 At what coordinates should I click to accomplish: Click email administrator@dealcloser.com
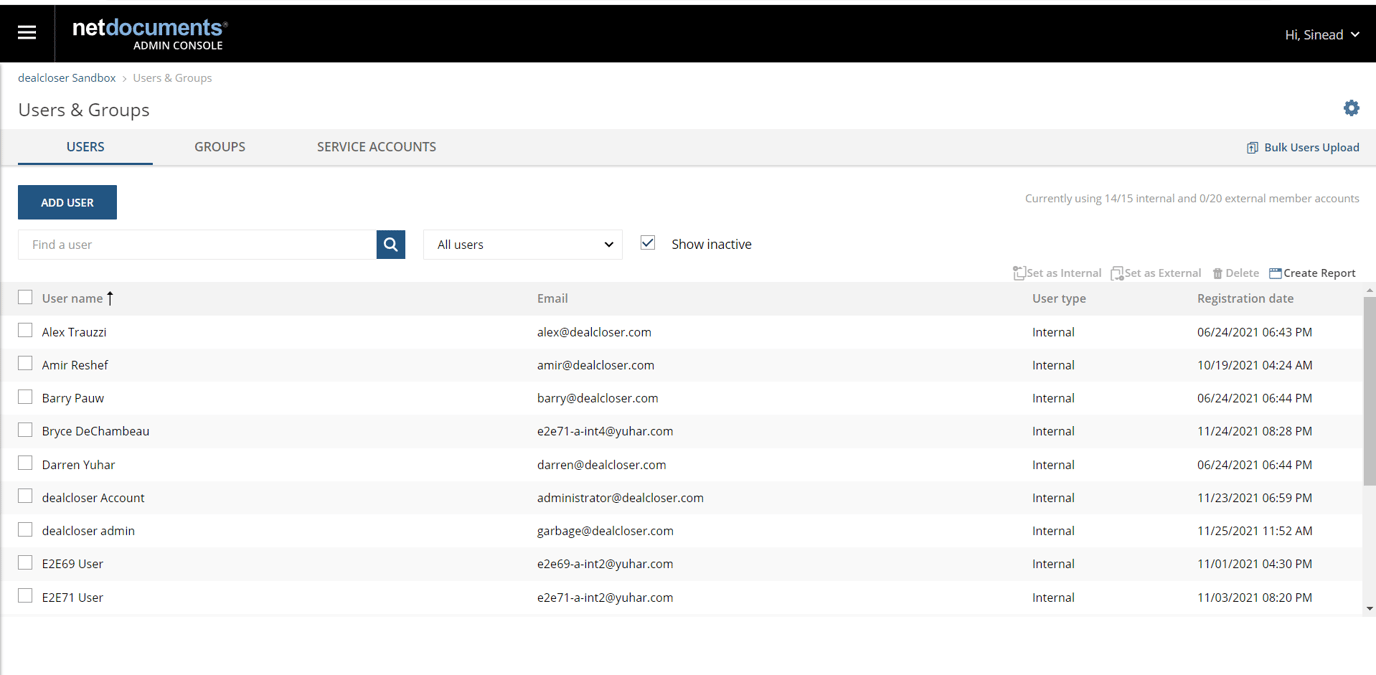(620, 498)
